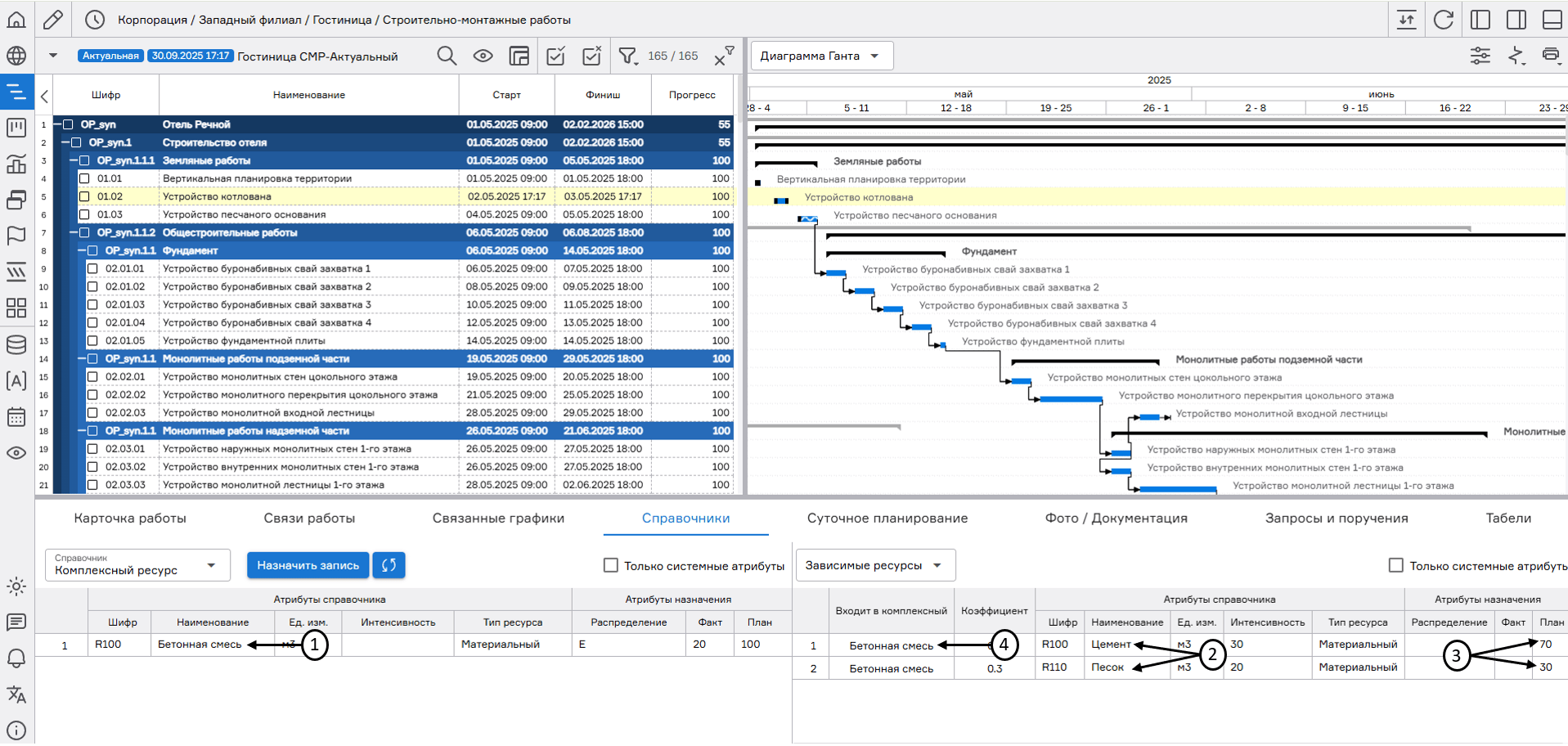
Task: Click the refresh icon in top bar
Action: click(1444, 20)
